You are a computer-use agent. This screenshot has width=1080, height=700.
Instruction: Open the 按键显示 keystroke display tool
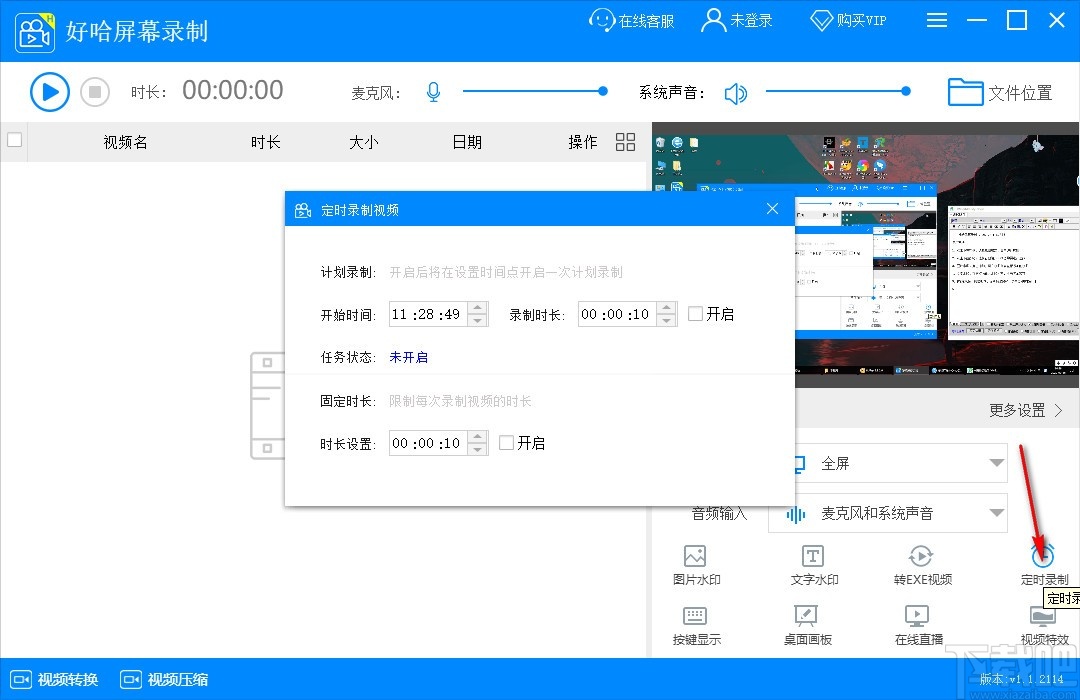click(x=695, y=627)
